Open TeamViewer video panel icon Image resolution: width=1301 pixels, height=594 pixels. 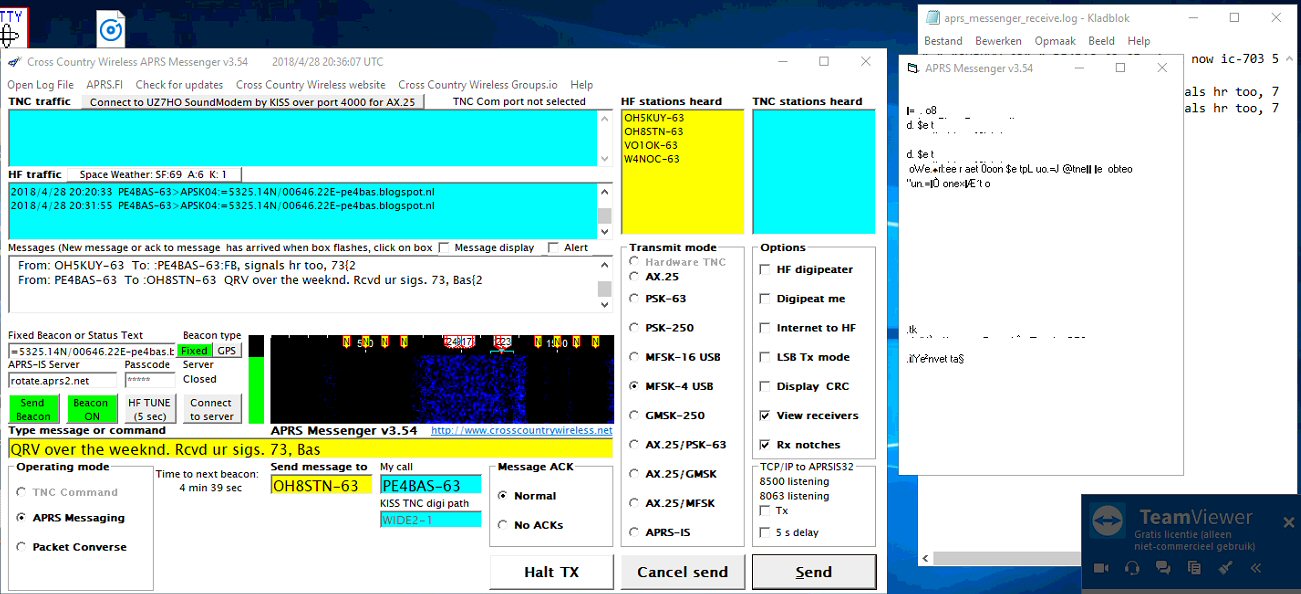[x=1101, y=568]
